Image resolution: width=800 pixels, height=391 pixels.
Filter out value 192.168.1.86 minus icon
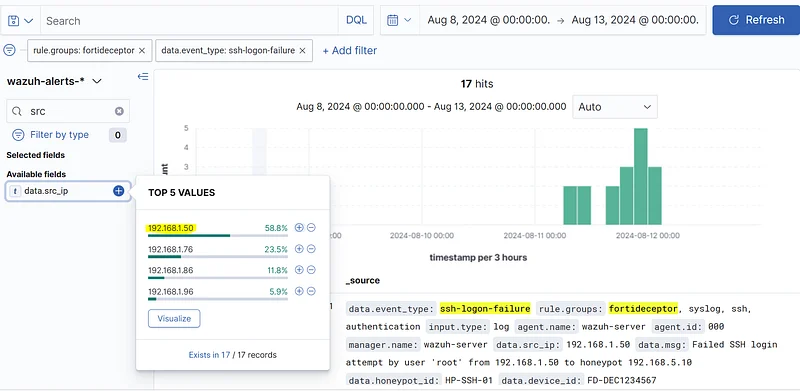tap(311, 270)
